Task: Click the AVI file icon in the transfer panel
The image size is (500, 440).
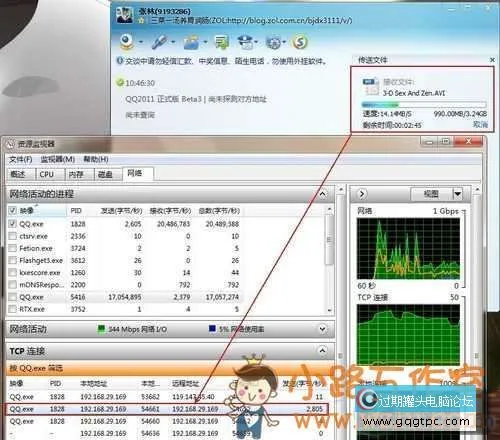Action: (371, 86)
